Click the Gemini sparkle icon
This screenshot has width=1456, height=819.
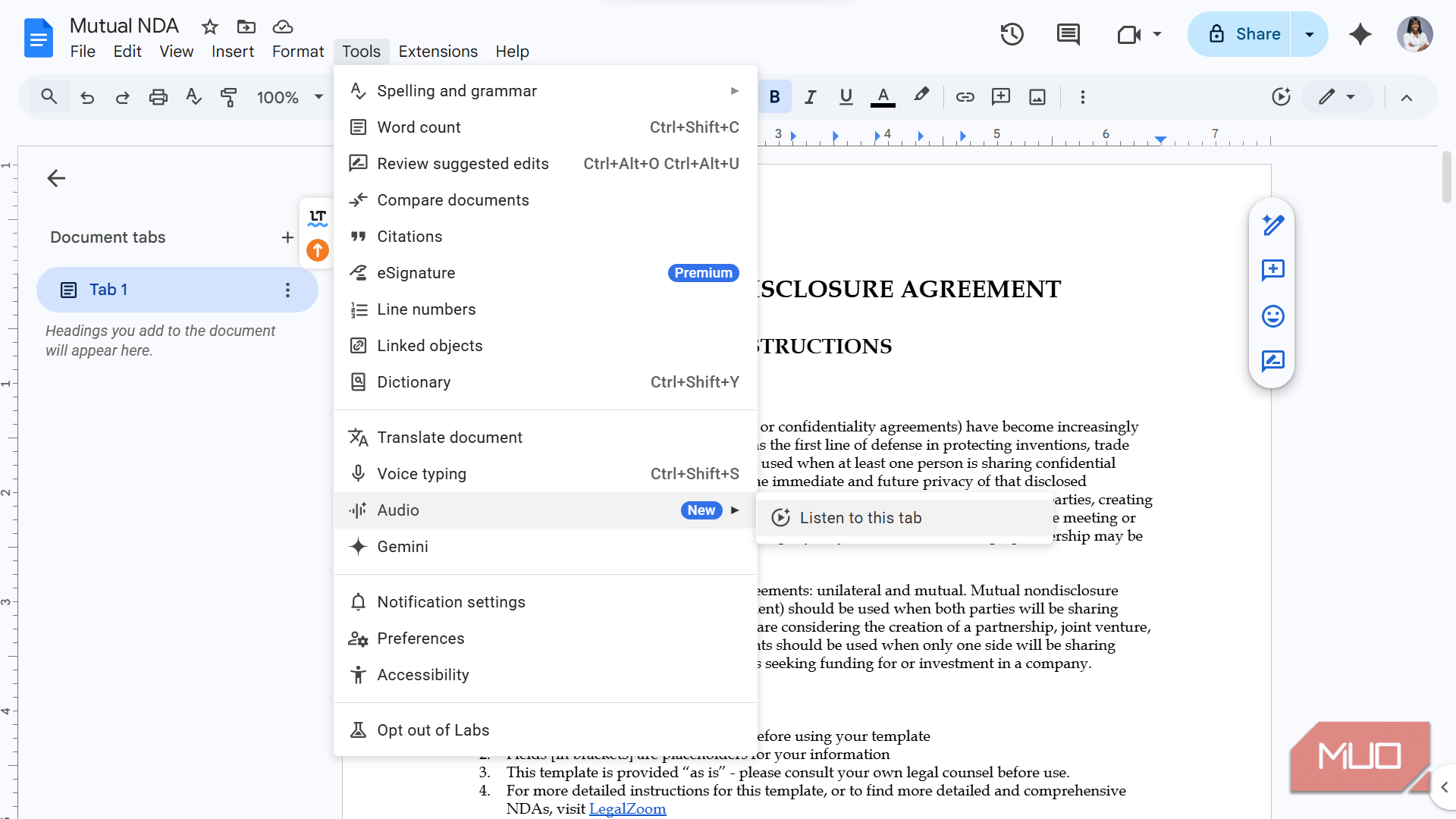(1360, 34)
